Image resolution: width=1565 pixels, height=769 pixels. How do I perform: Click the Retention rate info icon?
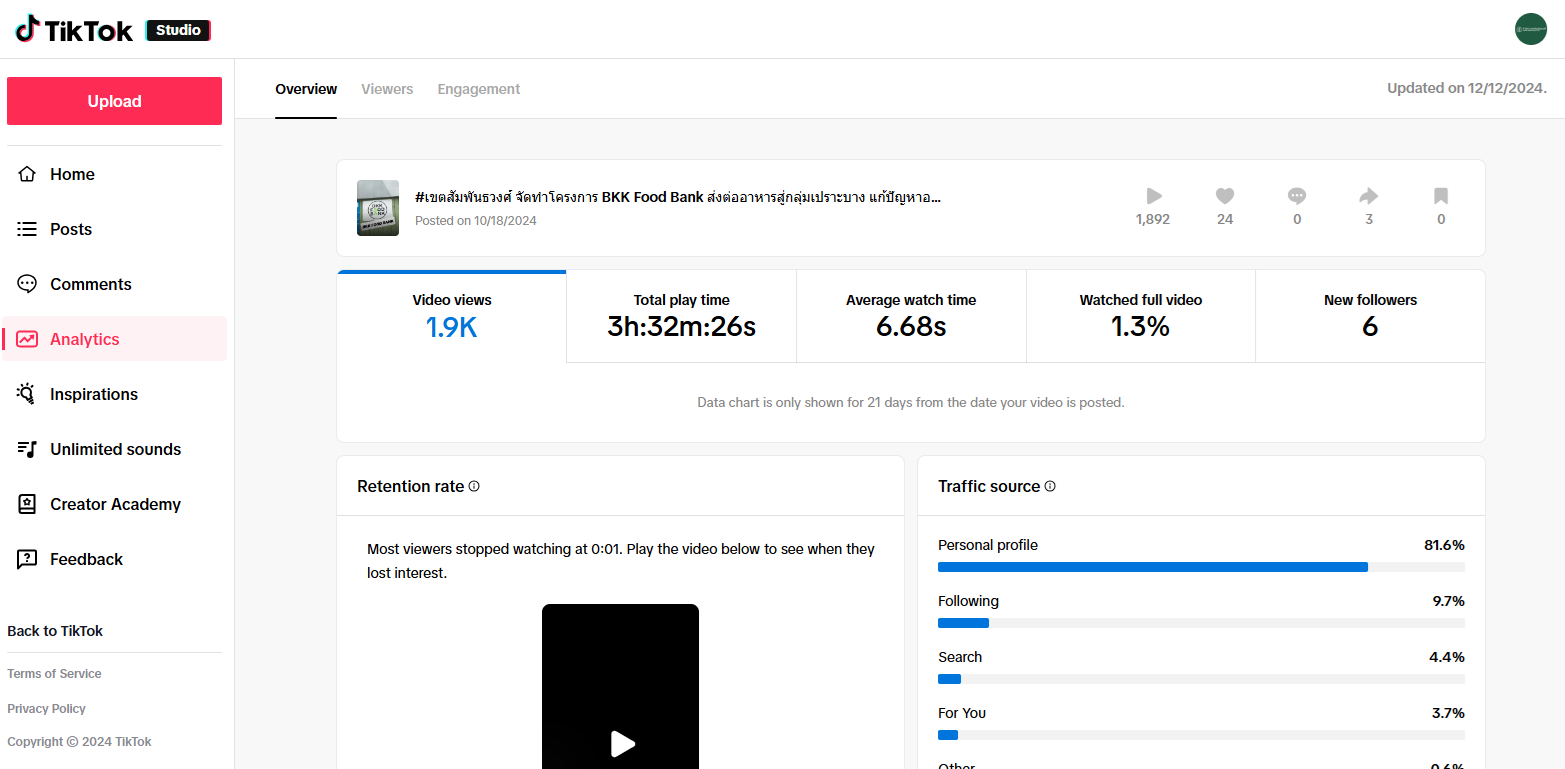click(x=474, y=486)
